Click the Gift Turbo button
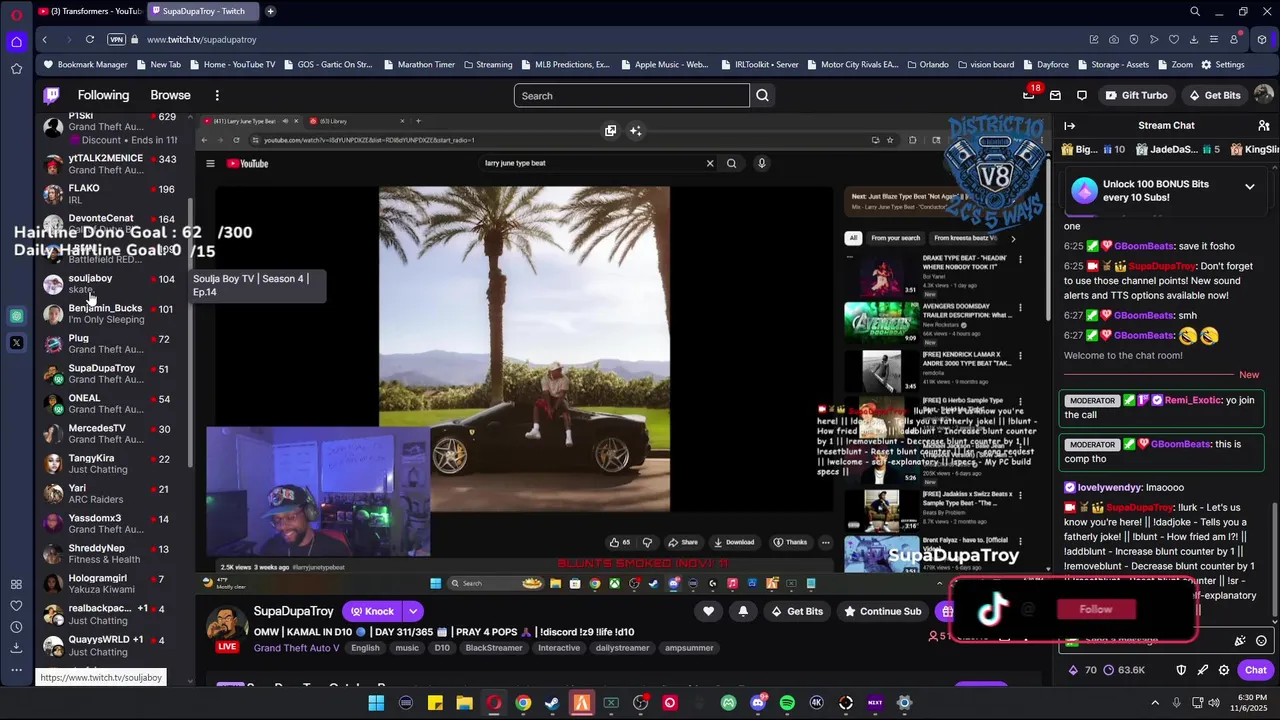This screenshot has width=1280, height=720. (1136, 95)
